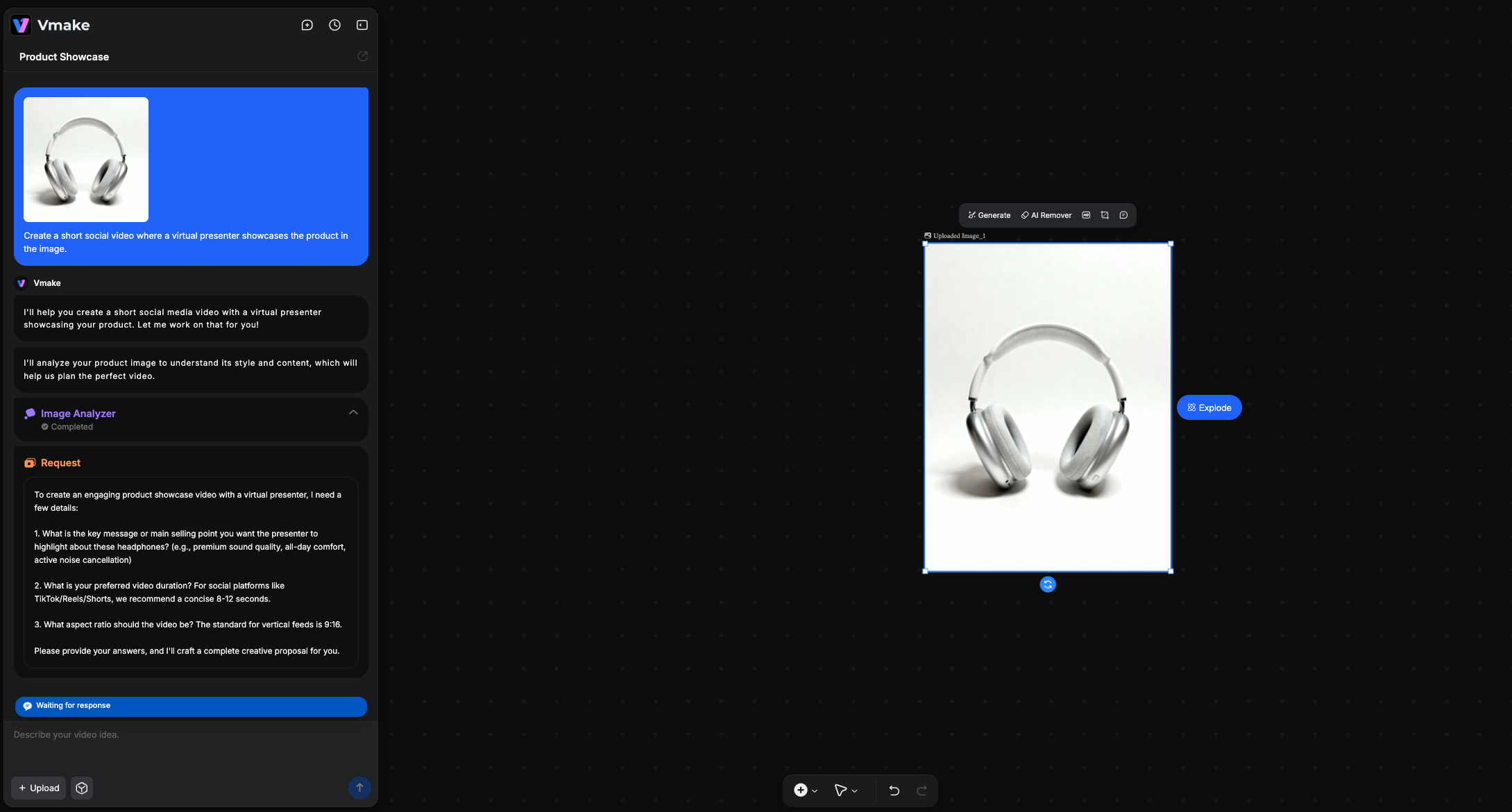This screenshot has width=1512, height=812.
Task: Start a new chat session
Action: click(x=307, y=25)
